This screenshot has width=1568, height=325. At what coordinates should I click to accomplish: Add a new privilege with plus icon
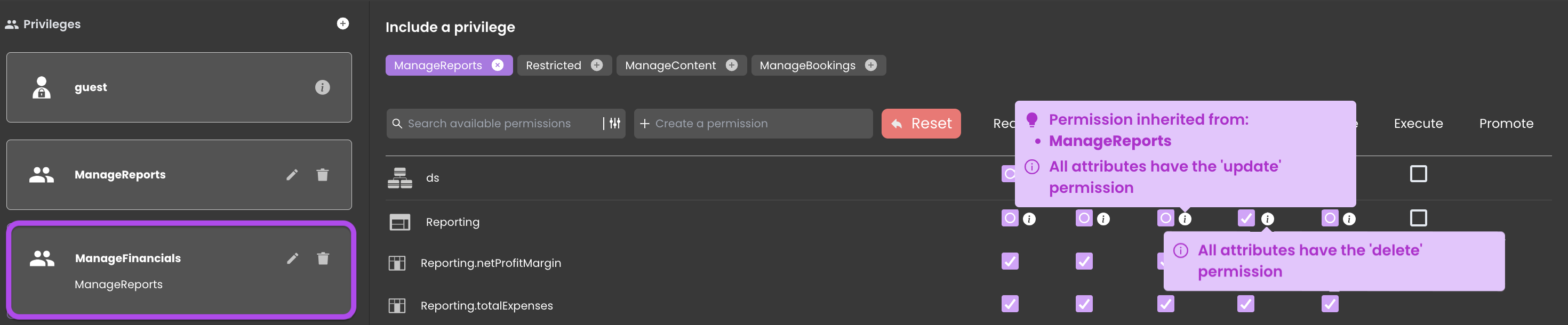click(x=343, y=24)
